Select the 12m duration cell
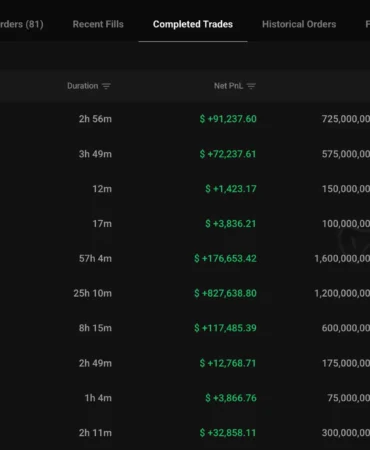Screen dimensions: 370x450 tap(102, 189)
